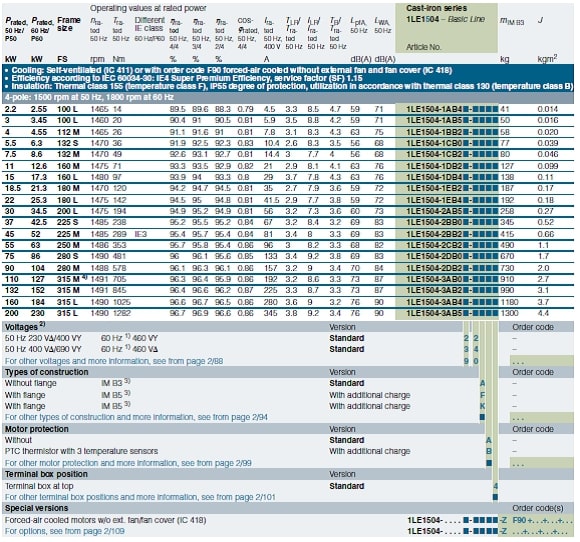Click torque value 1282 Nm
Screen dimensions: 580x542
click(x=122, y=313)
